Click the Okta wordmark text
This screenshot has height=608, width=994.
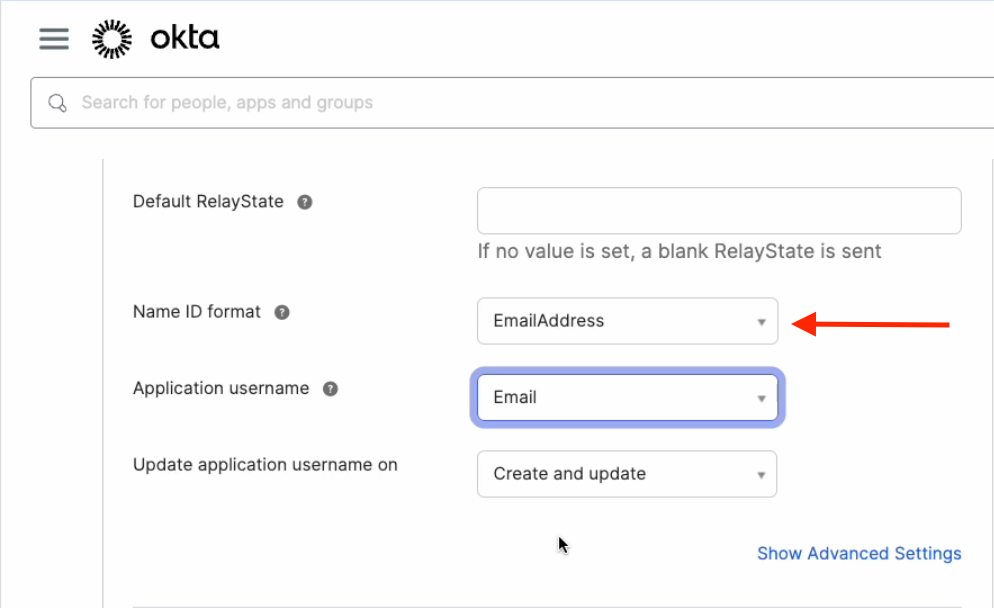pyautogui.click(x=184, y=39)
